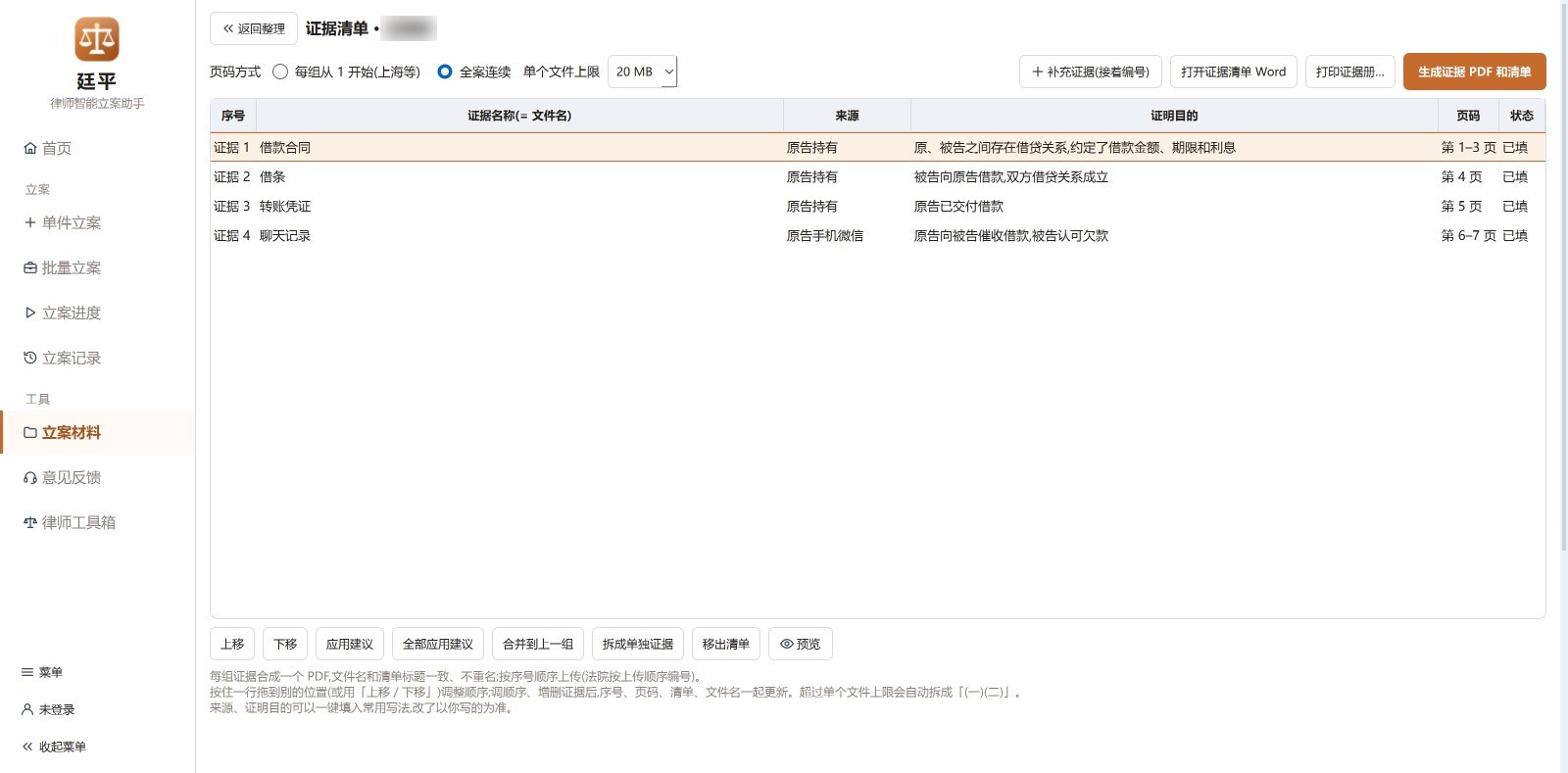Image resolution: width=1568 pixels, height=773 pixels.
Task: Click 补充证据(接着编号) button
Action: (x=1091, y=72)
